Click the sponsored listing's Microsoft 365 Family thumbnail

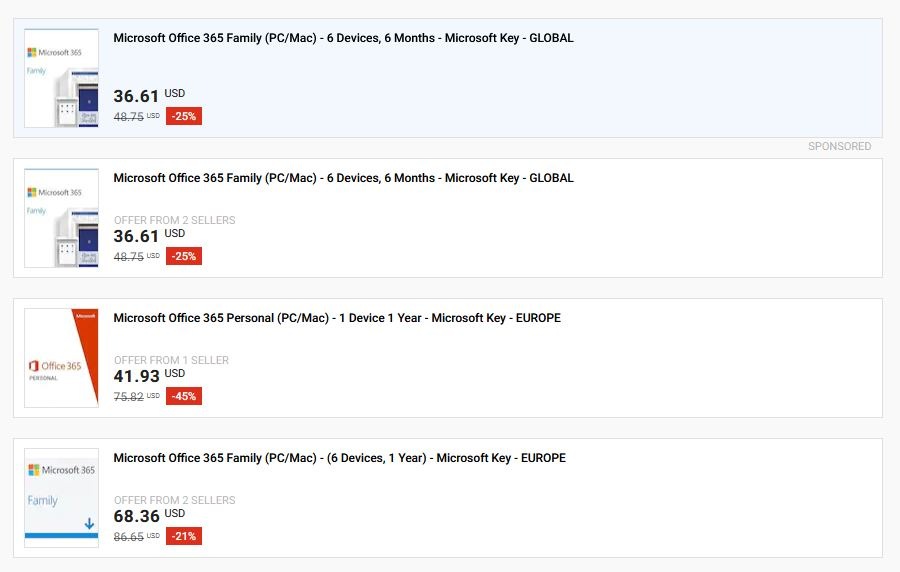[x=61, y=78]
